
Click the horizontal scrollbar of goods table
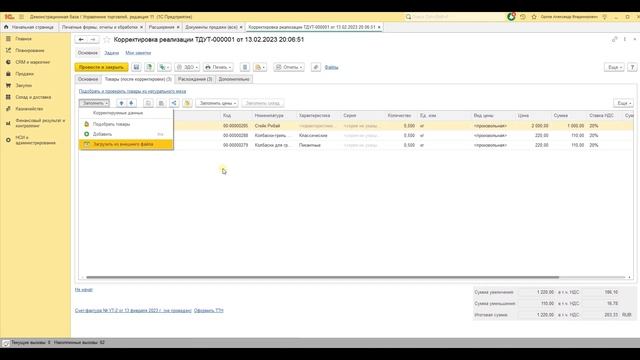click(x=322, y=278)
